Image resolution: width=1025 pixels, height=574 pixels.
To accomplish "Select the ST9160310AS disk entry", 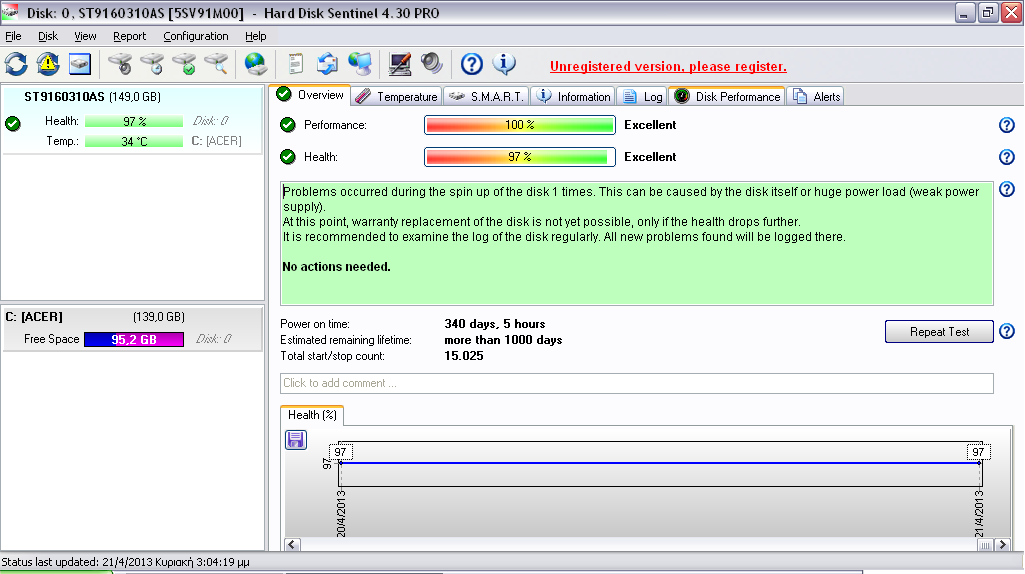I will (133, 119).
